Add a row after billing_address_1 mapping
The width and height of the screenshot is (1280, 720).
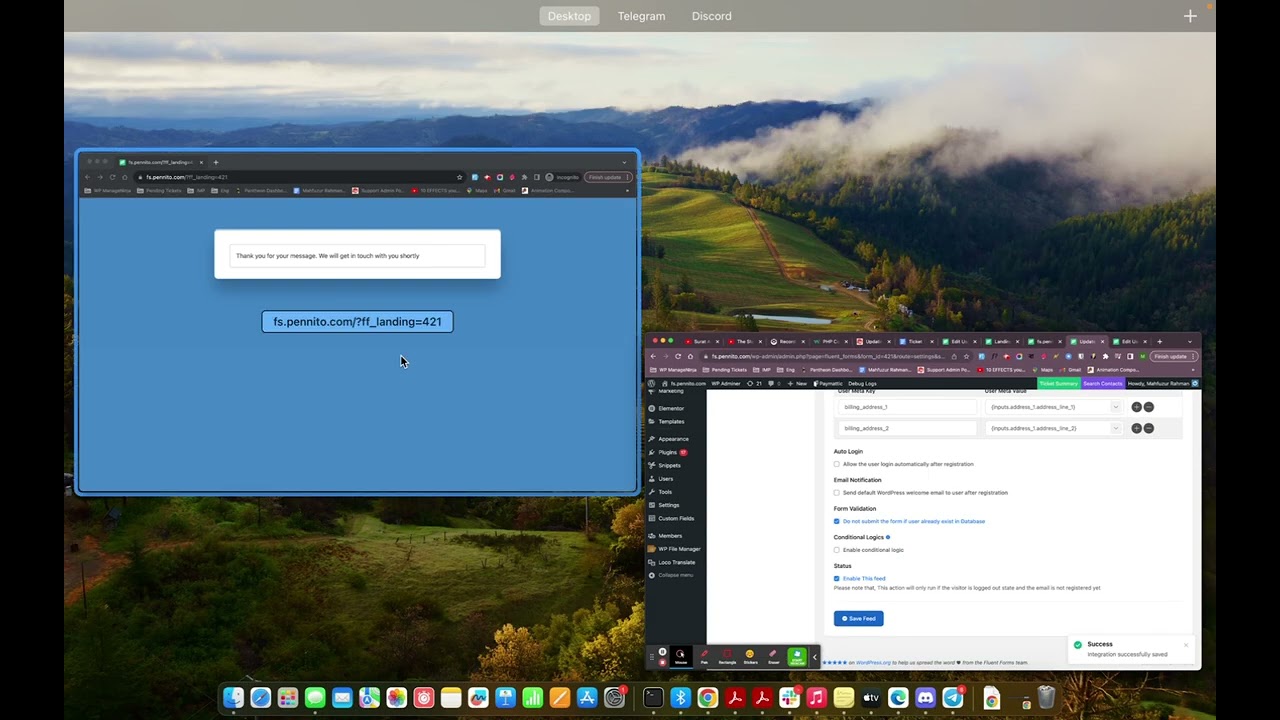(x=1136, y=407)
